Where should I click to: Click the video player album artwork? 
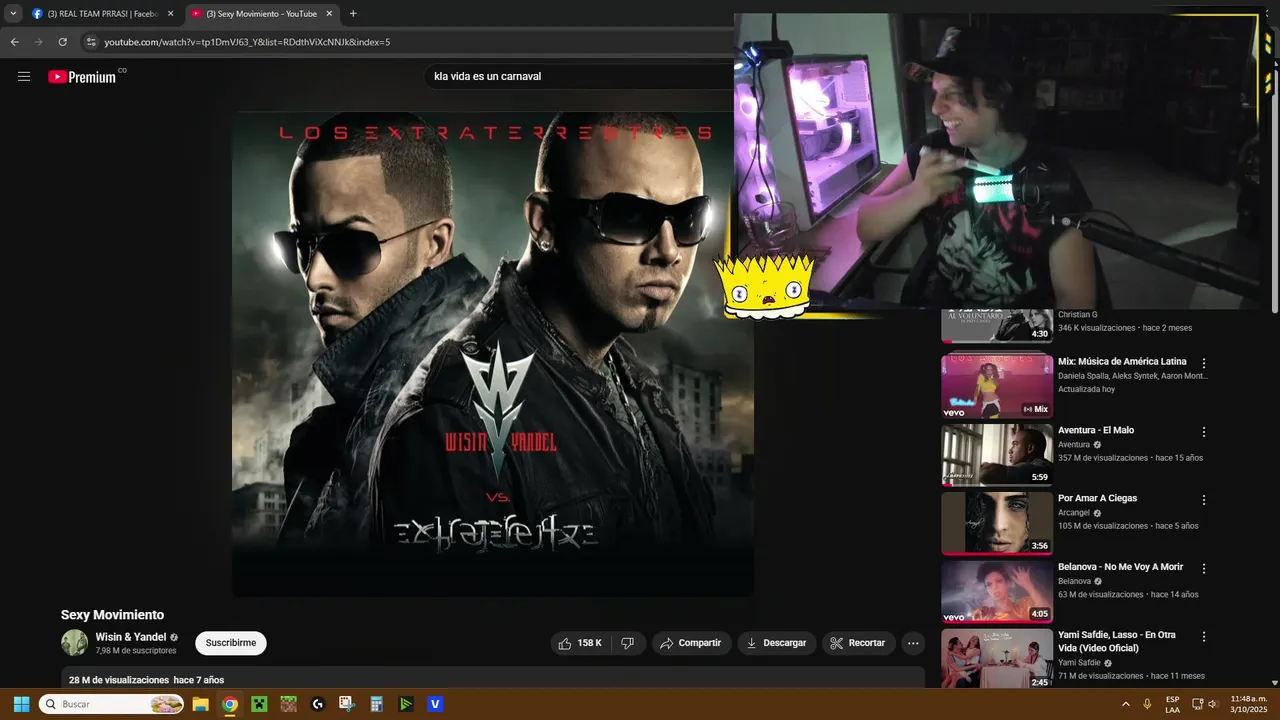tap(492, 355)
